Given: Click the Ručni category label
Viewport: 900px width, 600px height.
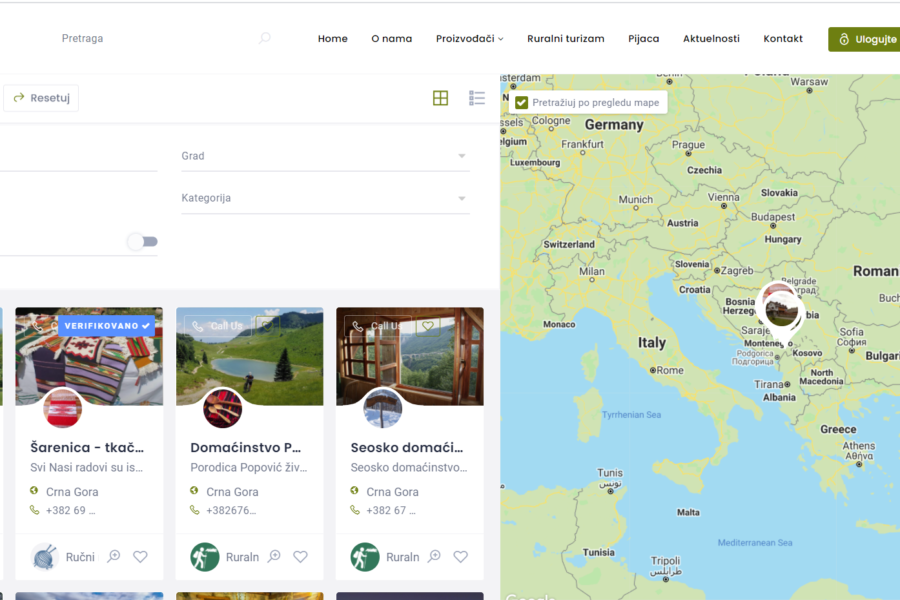Looking at the screenshot, I should [x=80, y=557].
